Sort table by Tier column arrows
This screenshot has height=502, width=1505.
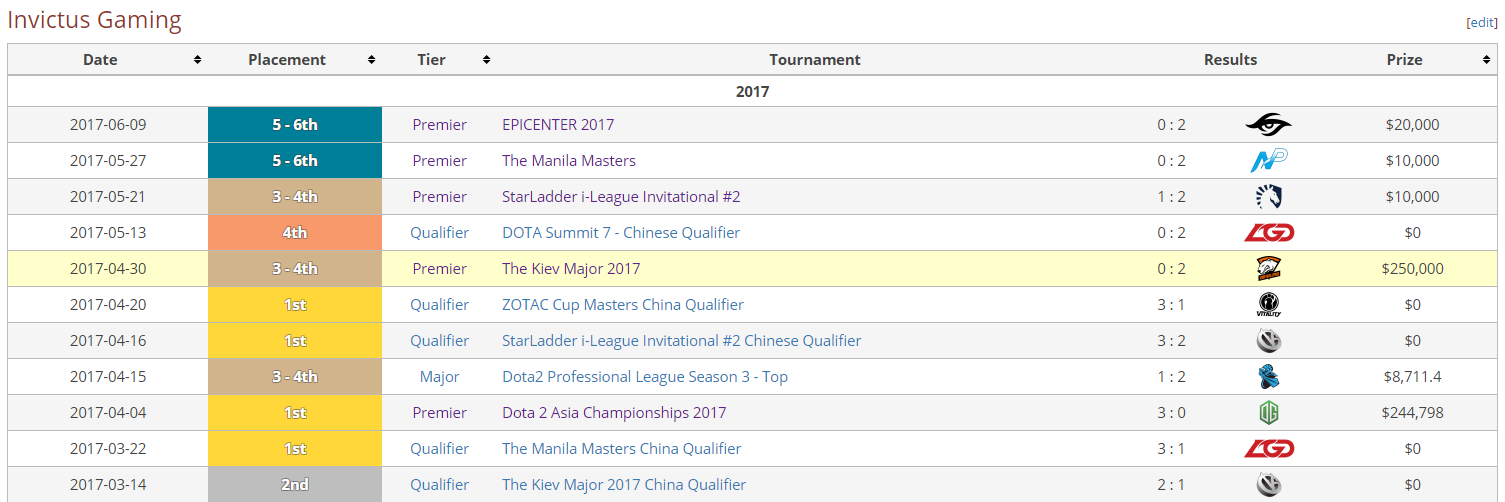[x=486, y=60]
